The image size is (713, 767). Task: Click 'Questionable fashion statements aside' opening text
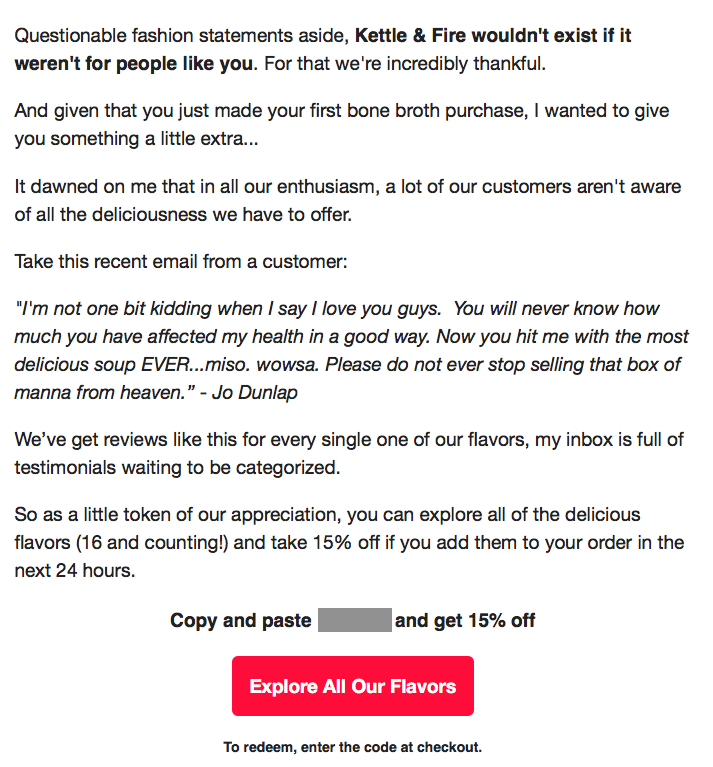coord(181,36)
